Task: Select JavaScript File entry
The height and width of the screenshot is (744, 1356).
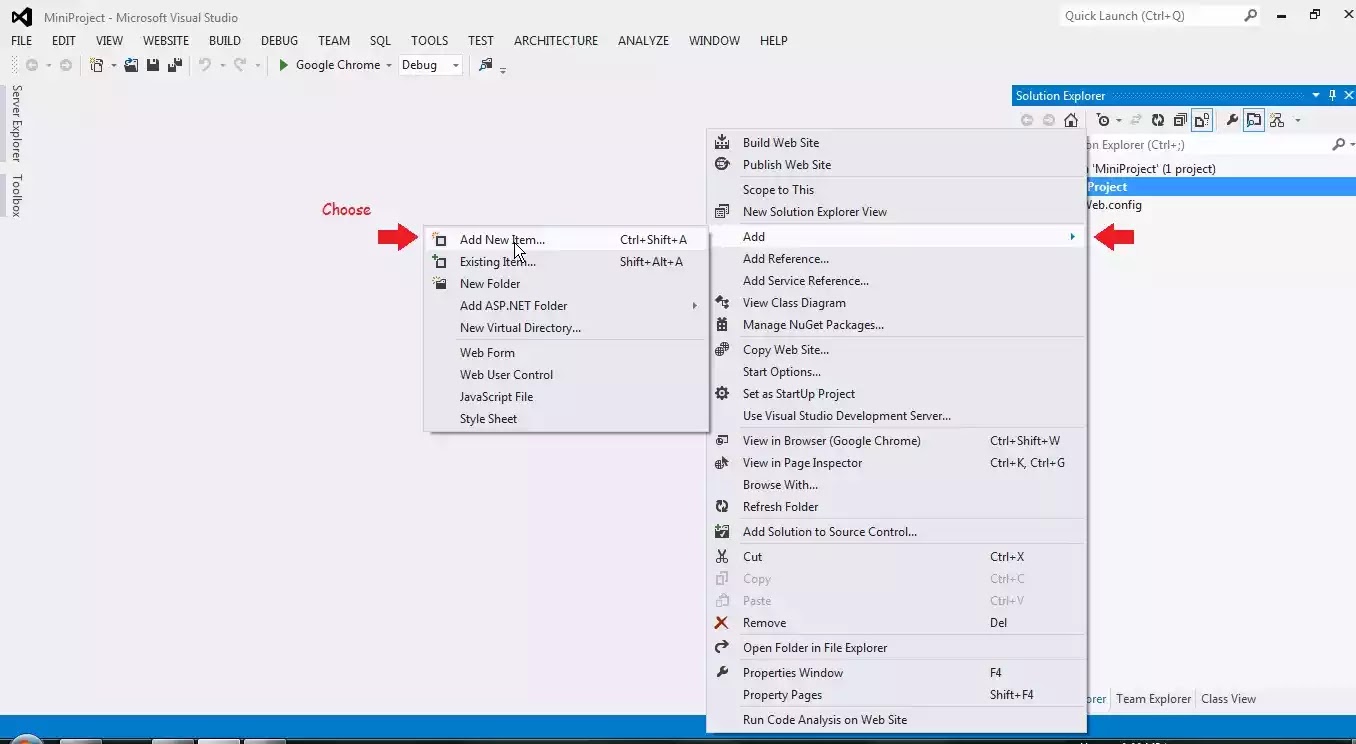Action: click(x=566, y=397)
